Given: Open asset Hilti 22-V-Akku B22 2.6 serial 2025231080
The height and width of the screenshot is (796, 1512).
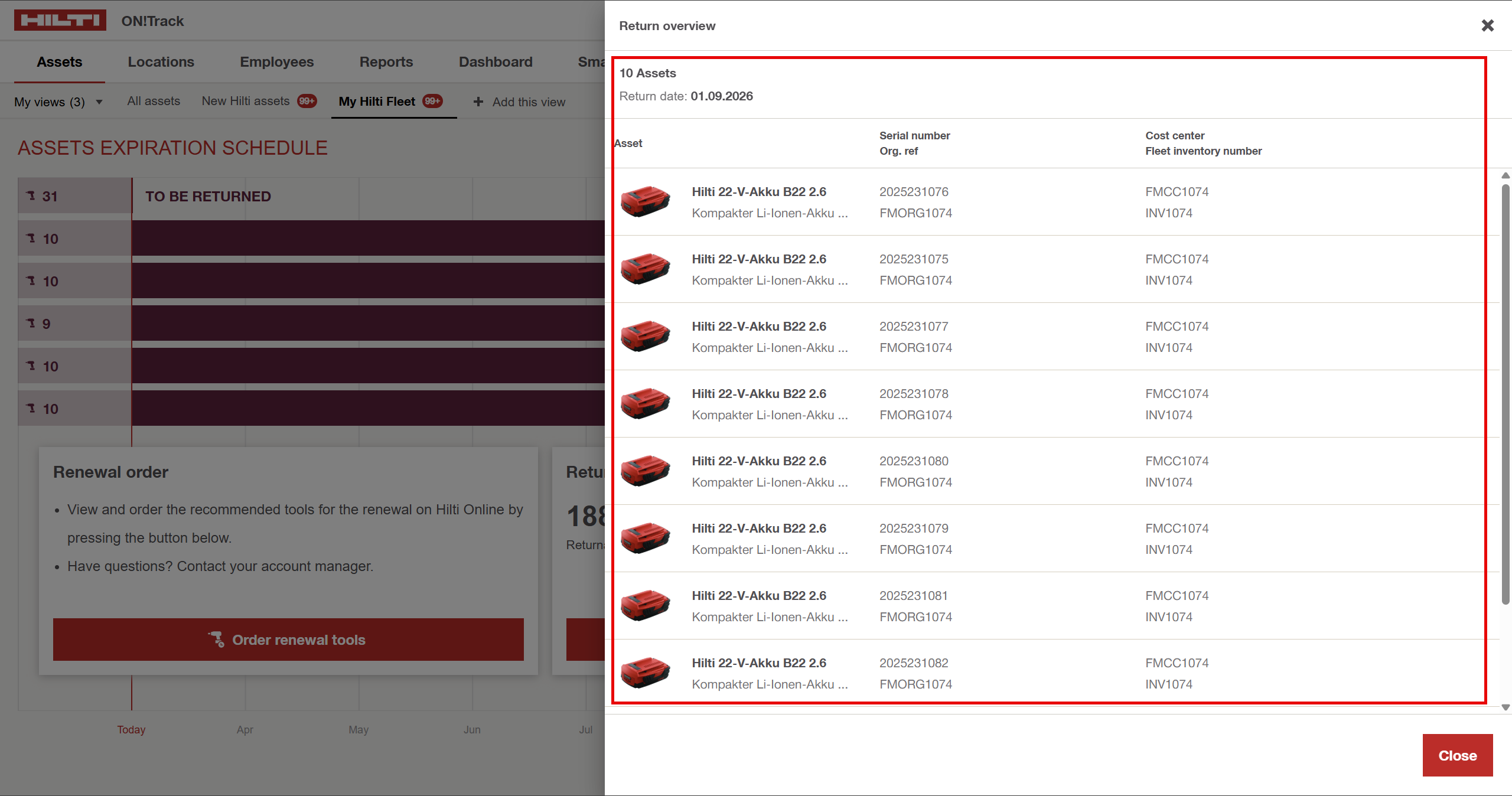Looking at the screenshot, I should [758, 461].
